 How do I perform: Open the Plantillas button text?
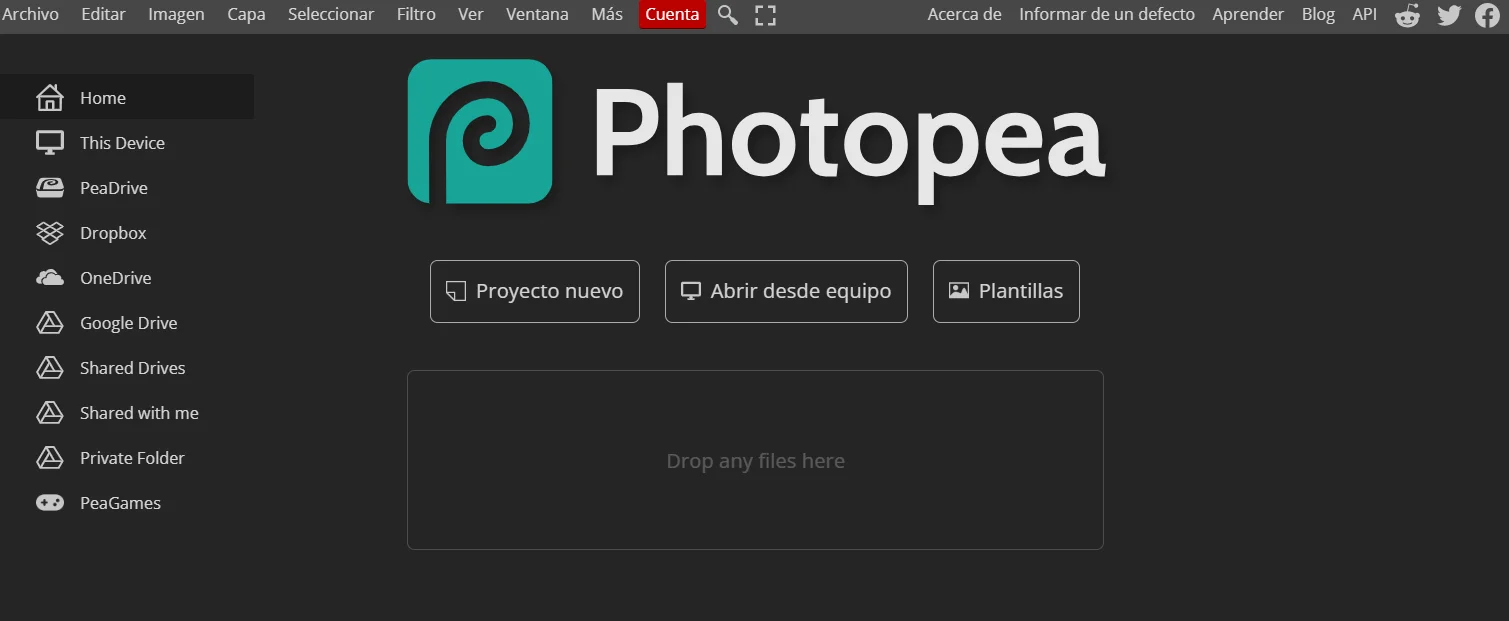coord(1021,291)
